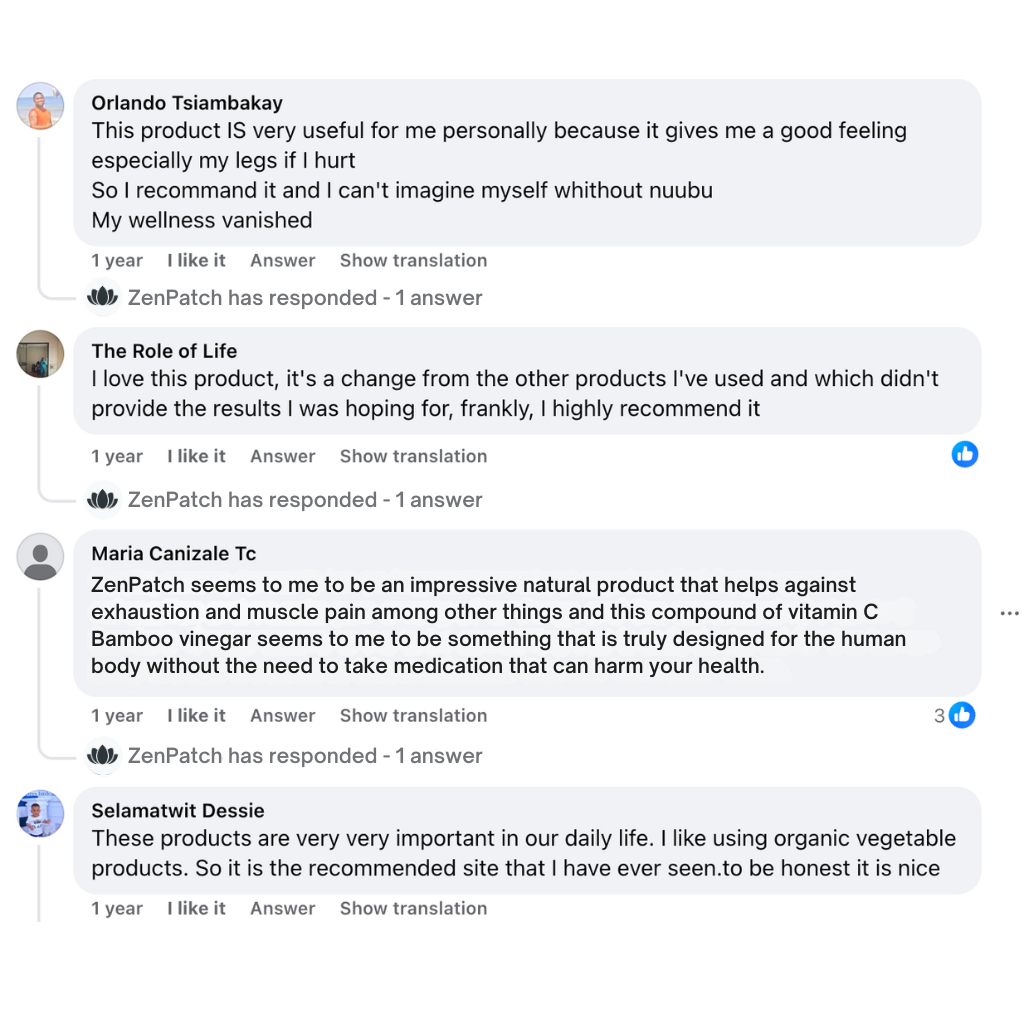The width and height of the screenshot is (1024, 1024).
Task: Click the like reaction icon on The Role of Life comment
Action: click(x=964, y=454)
